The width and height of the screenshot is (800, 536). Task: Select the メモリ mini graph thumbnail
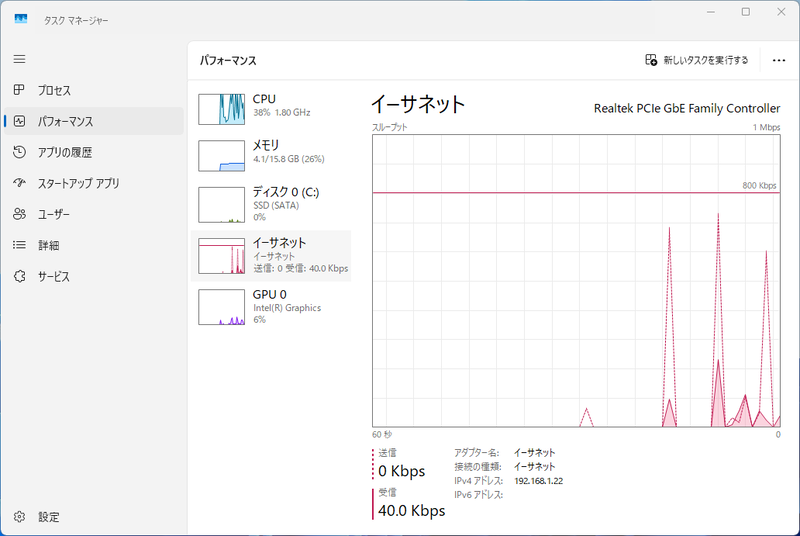(x=221, y=156)
